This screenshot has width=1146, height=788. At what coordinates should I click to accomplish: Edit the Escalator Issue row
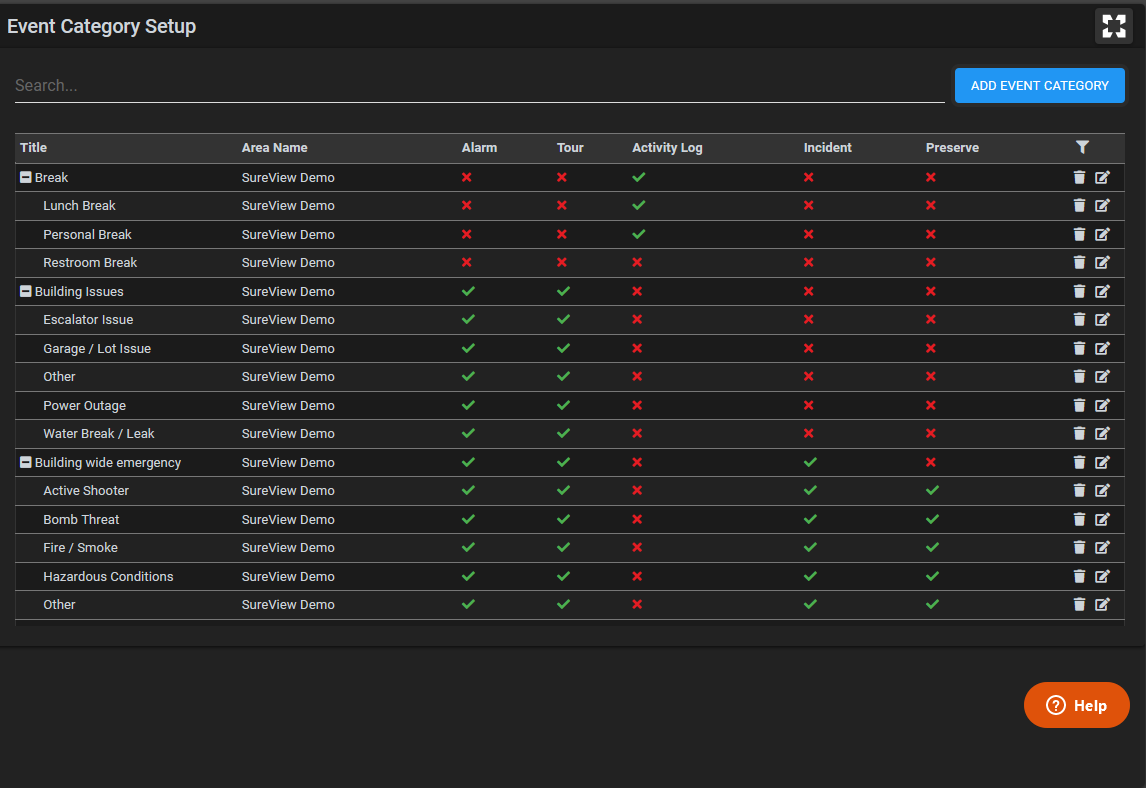click(x=1102, y=319)
